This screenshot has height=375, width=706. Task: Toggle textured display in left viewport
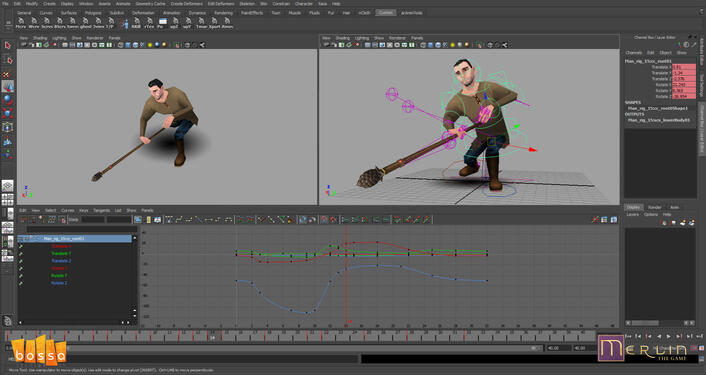[143, 45]
